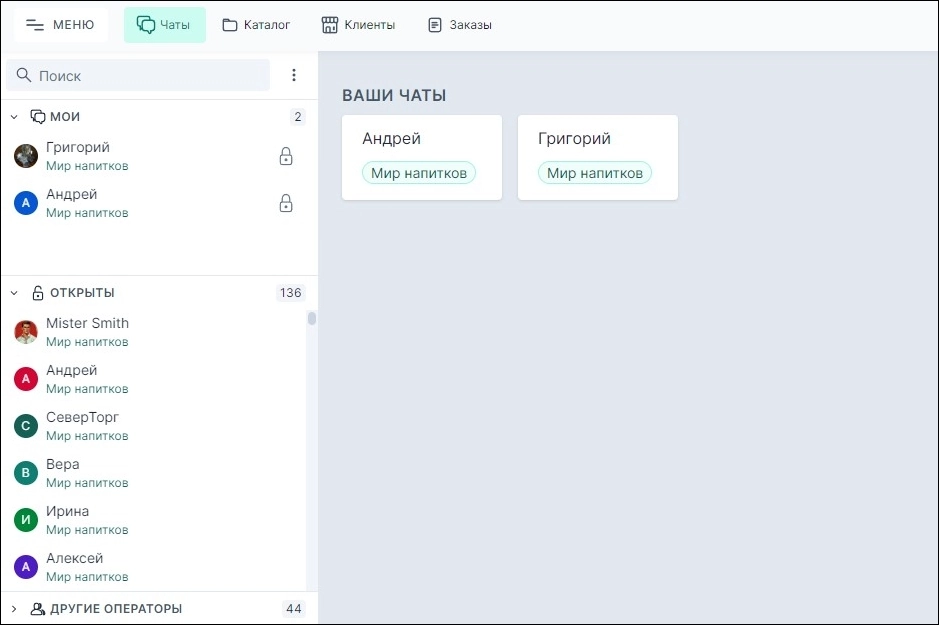
Task: Open the hamburger МЕНЮ button
Action: pos(60,25)
